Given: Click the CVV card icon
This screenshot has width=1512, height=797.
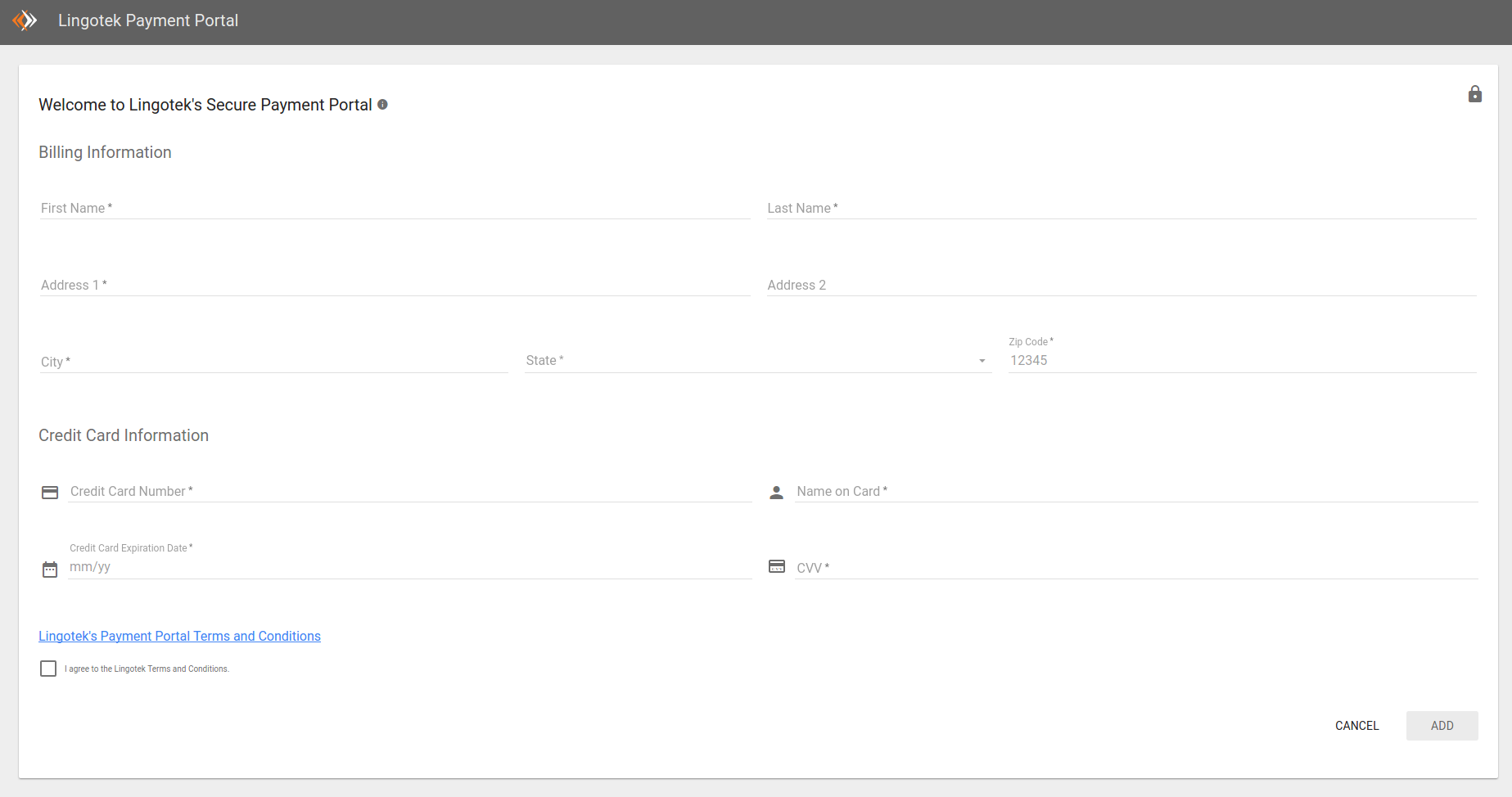Looking at the screenshot, I should 776,566.
